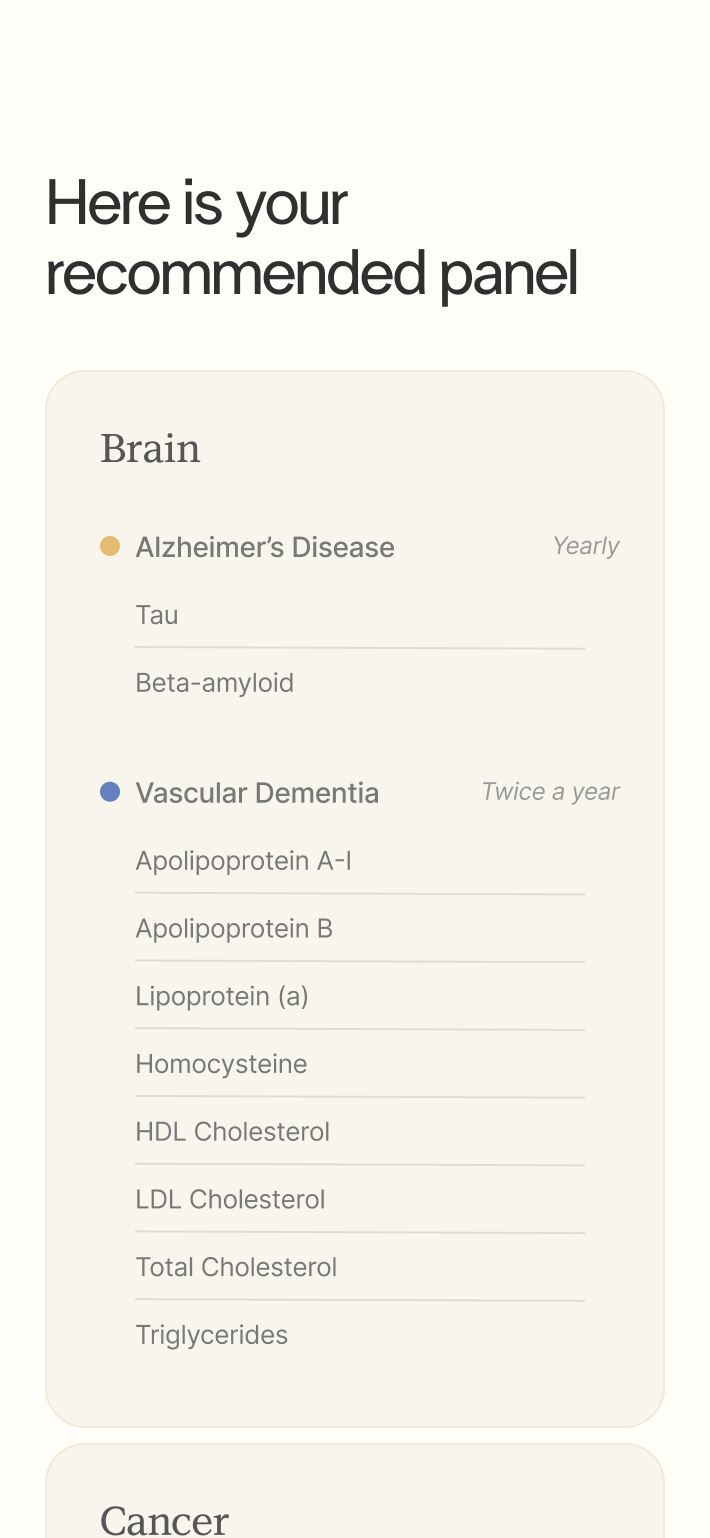The image size is (710, 1538).
Task: Expand the Cancer panel card
Action: coord(354,1490)
